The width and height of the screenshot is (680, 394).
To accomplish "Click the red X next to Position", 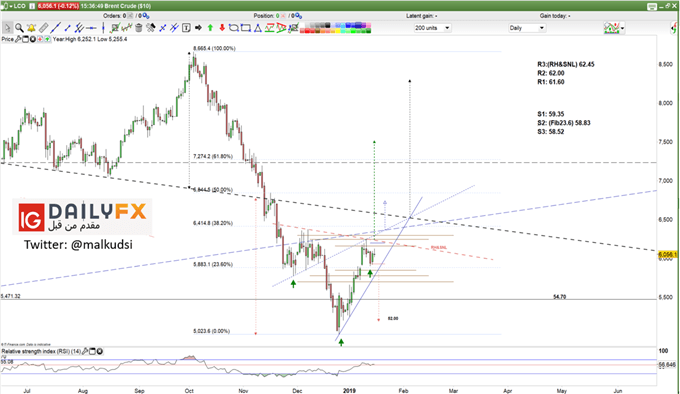I will [283, 16].
